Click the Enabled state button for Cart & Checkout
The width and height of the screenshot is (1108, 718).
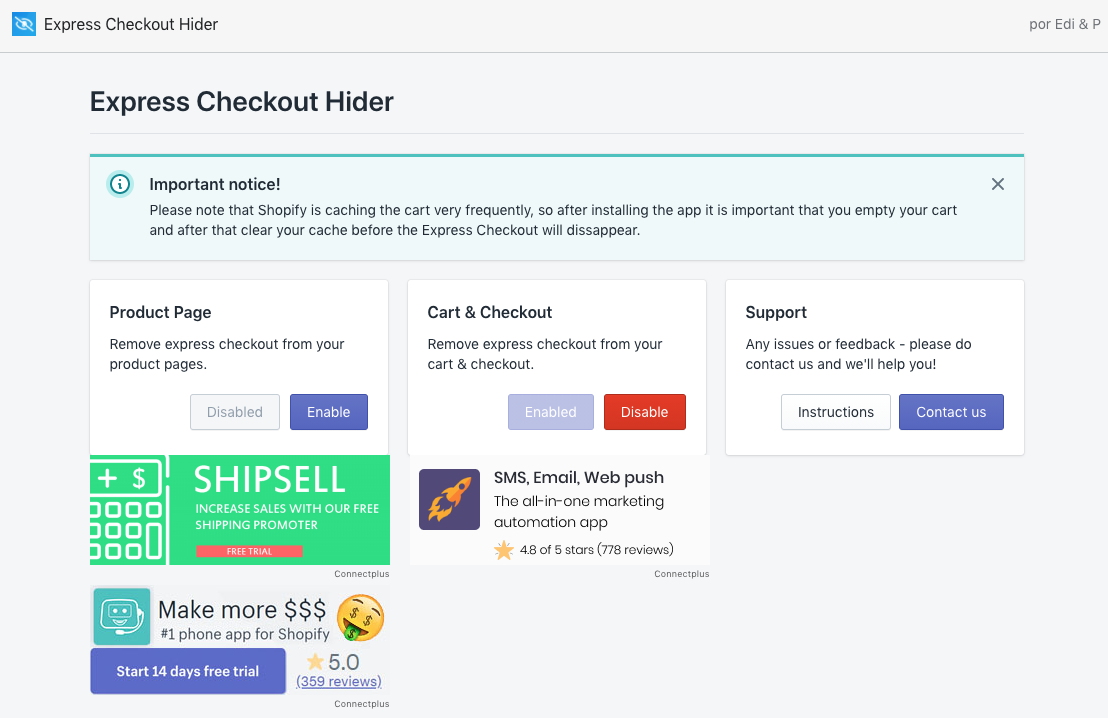pyautogui.click(x=550, y=412)
